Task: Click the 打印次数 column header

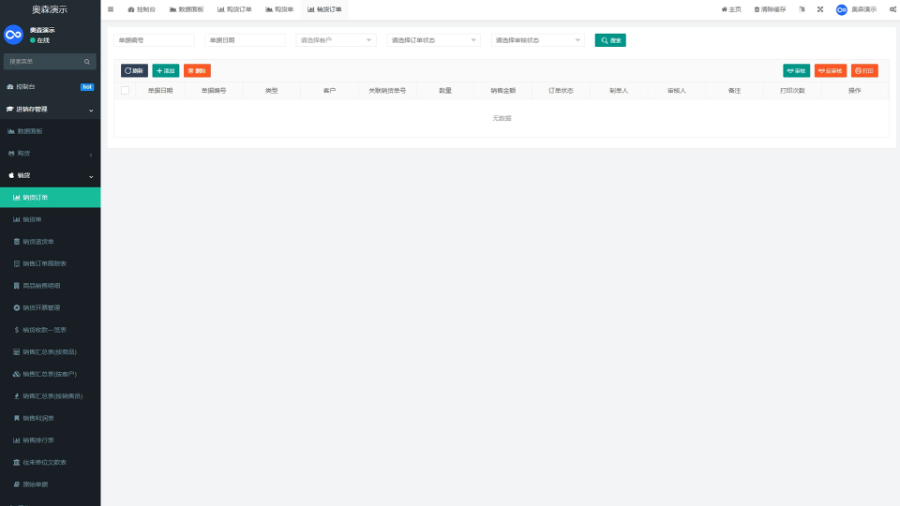Action: (793, 91)
